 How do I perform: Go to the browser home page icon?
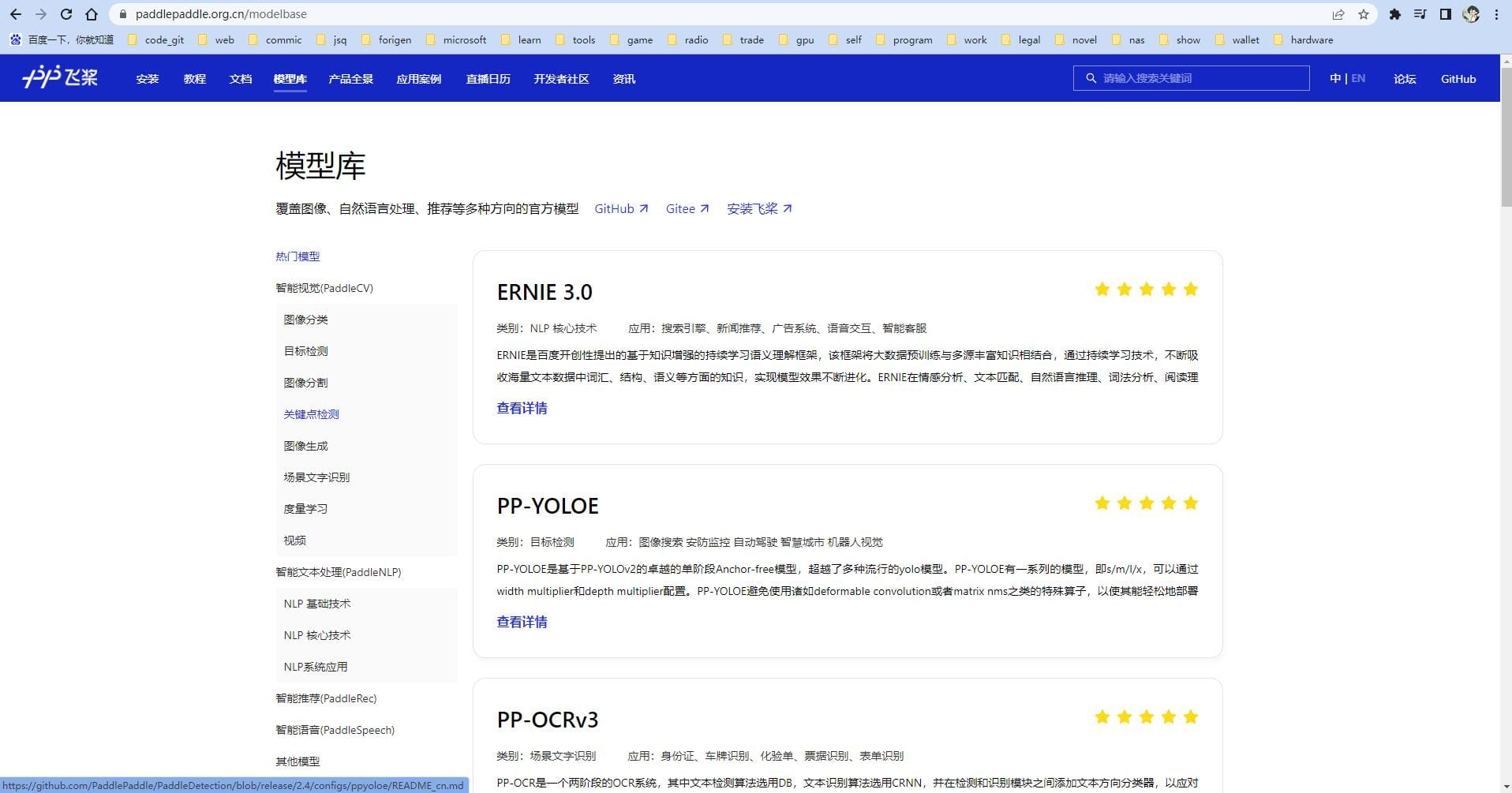(92, 14)
